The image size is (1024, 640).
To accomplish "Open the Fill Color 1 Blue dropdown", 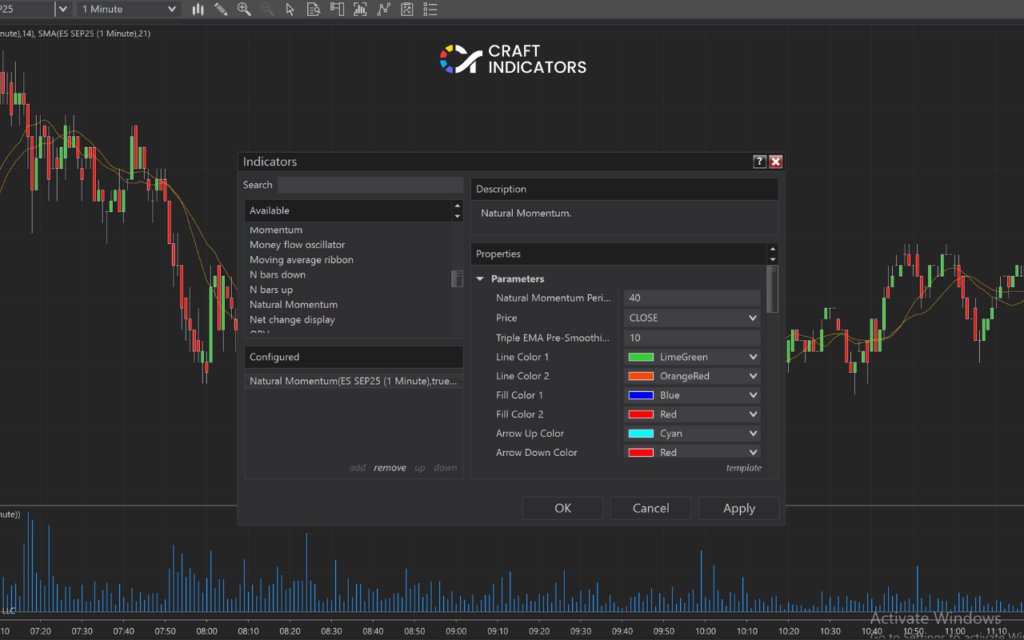I will 692,395.
